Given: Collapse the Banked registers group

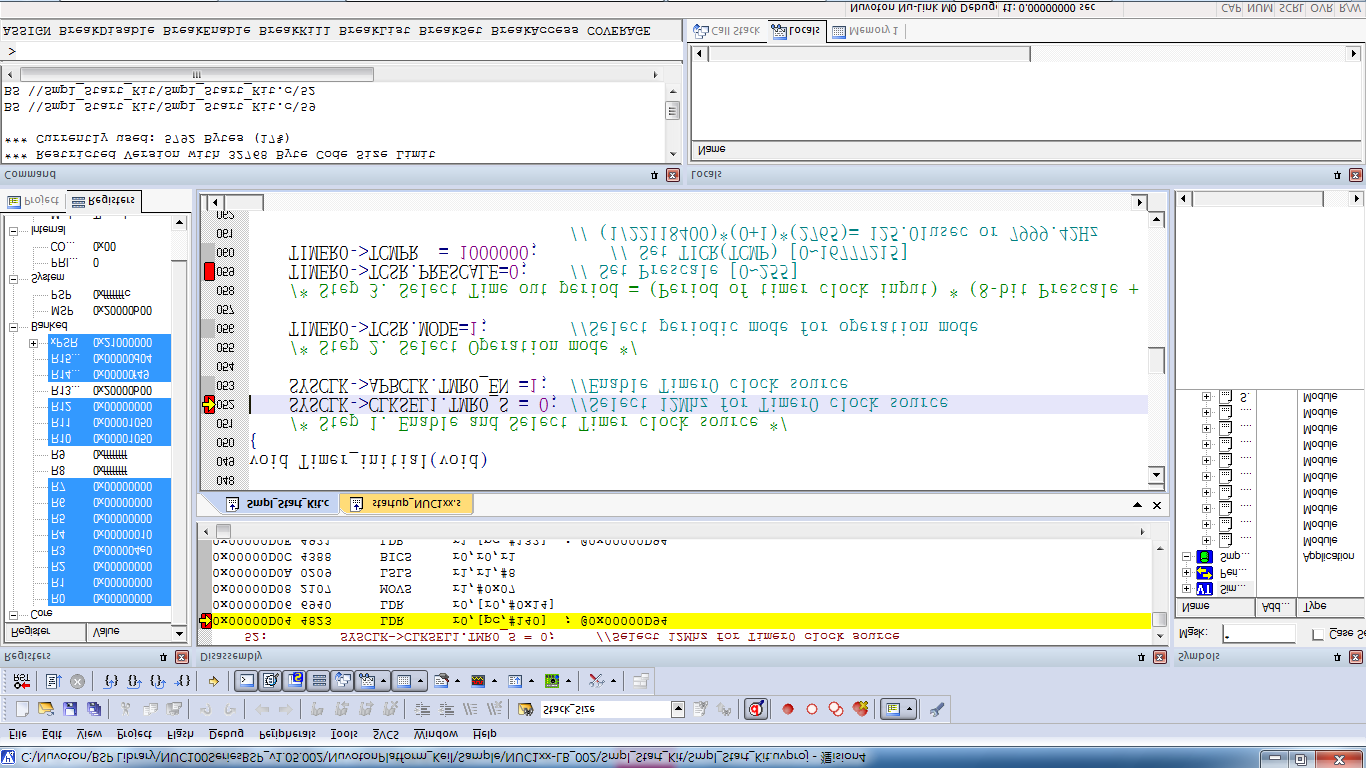Looking at the screenshot, I should click(14, 326).
